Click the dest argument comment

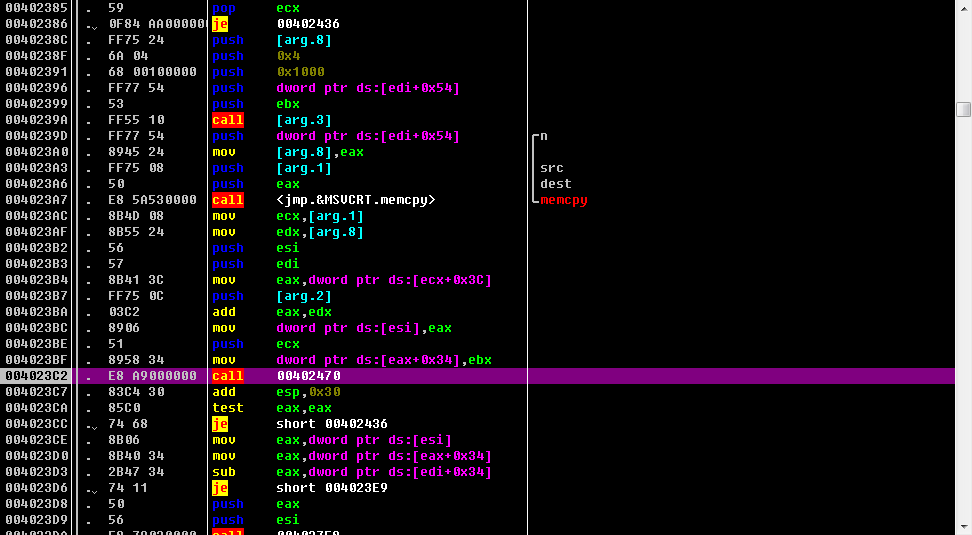click(x=555, y=184)
